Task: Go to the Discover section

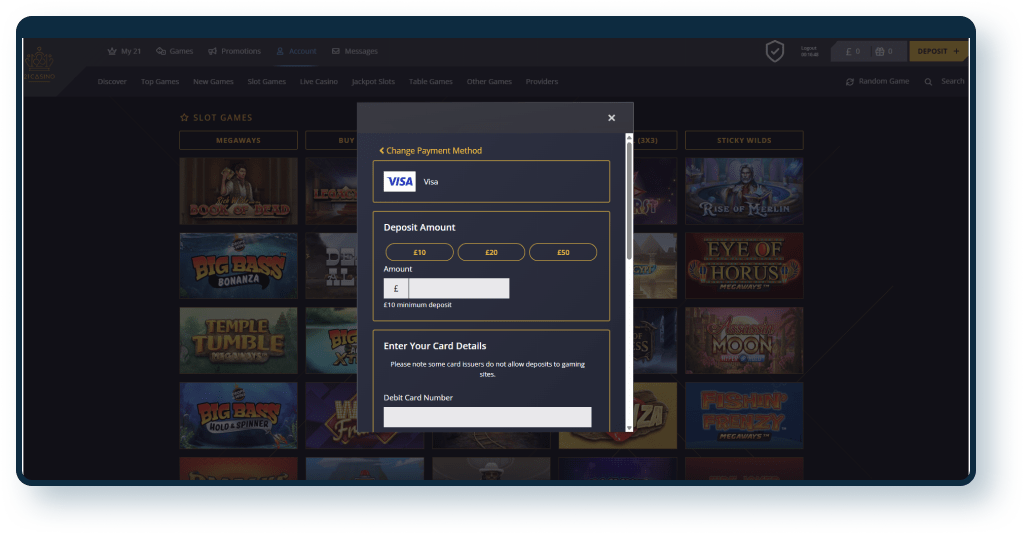Action: (112, 82)
